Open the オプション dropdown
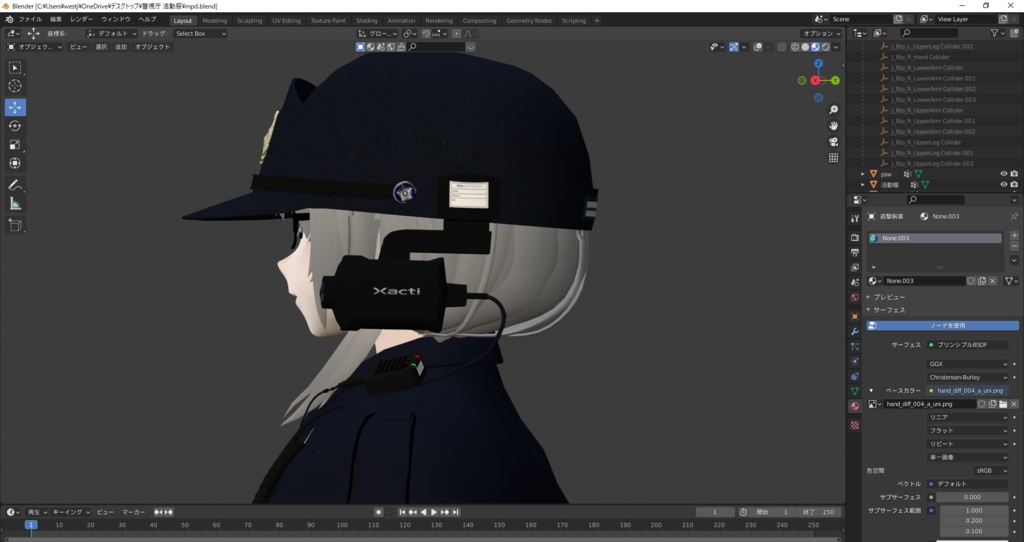 click(822, 33)
